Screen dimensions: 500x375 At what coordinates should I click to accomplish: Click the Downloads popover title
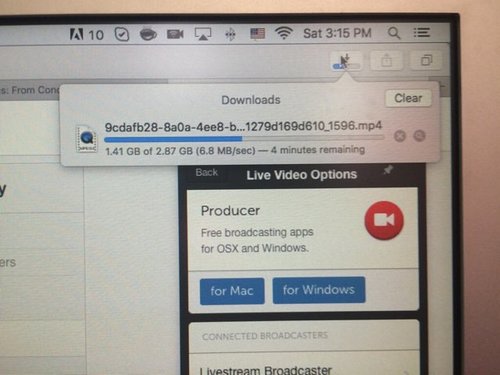pos(251,100)
